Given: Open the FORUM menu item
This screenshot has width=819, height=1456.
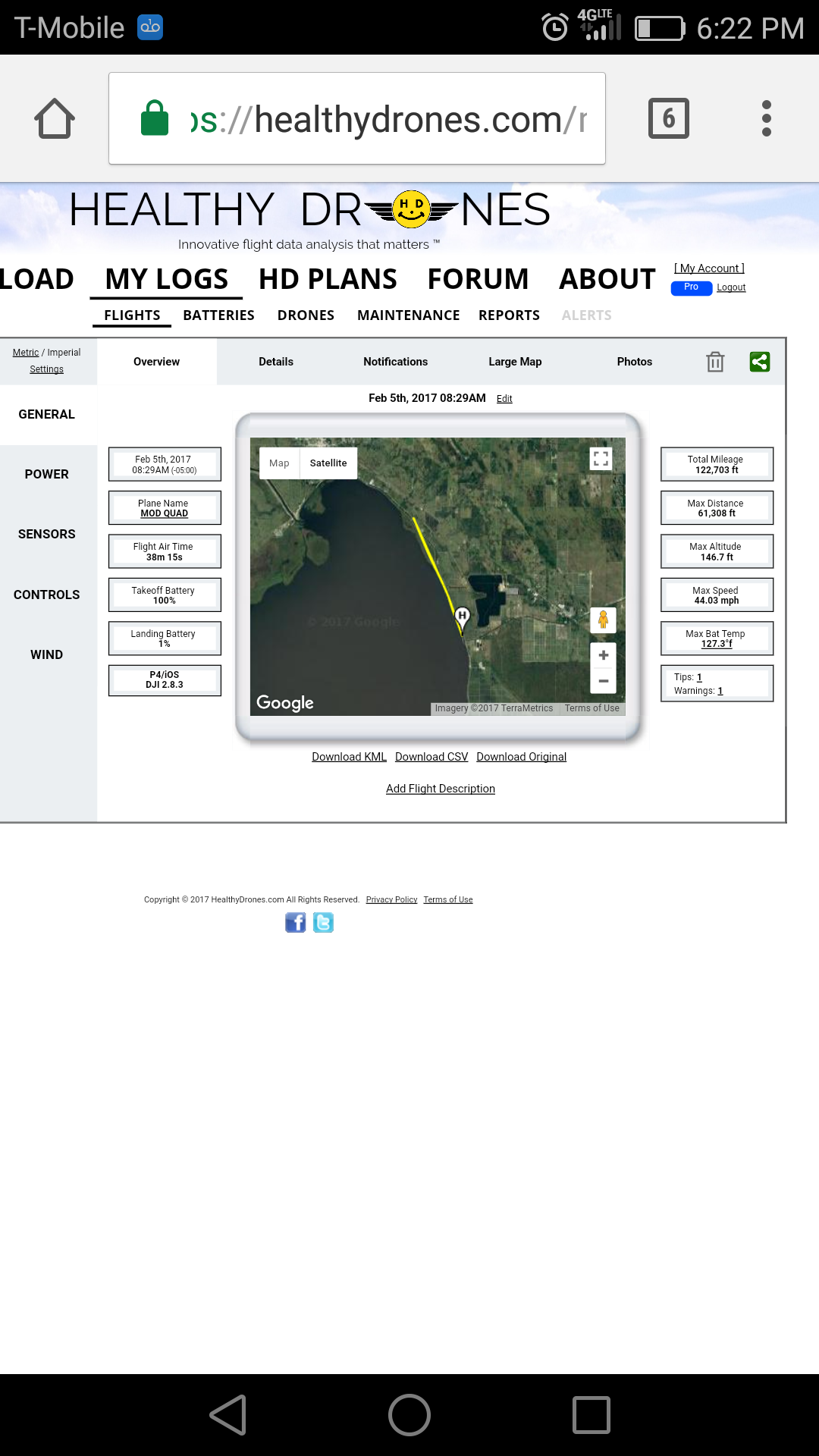Looking at the screenshot, I should (x=478, y=279).
